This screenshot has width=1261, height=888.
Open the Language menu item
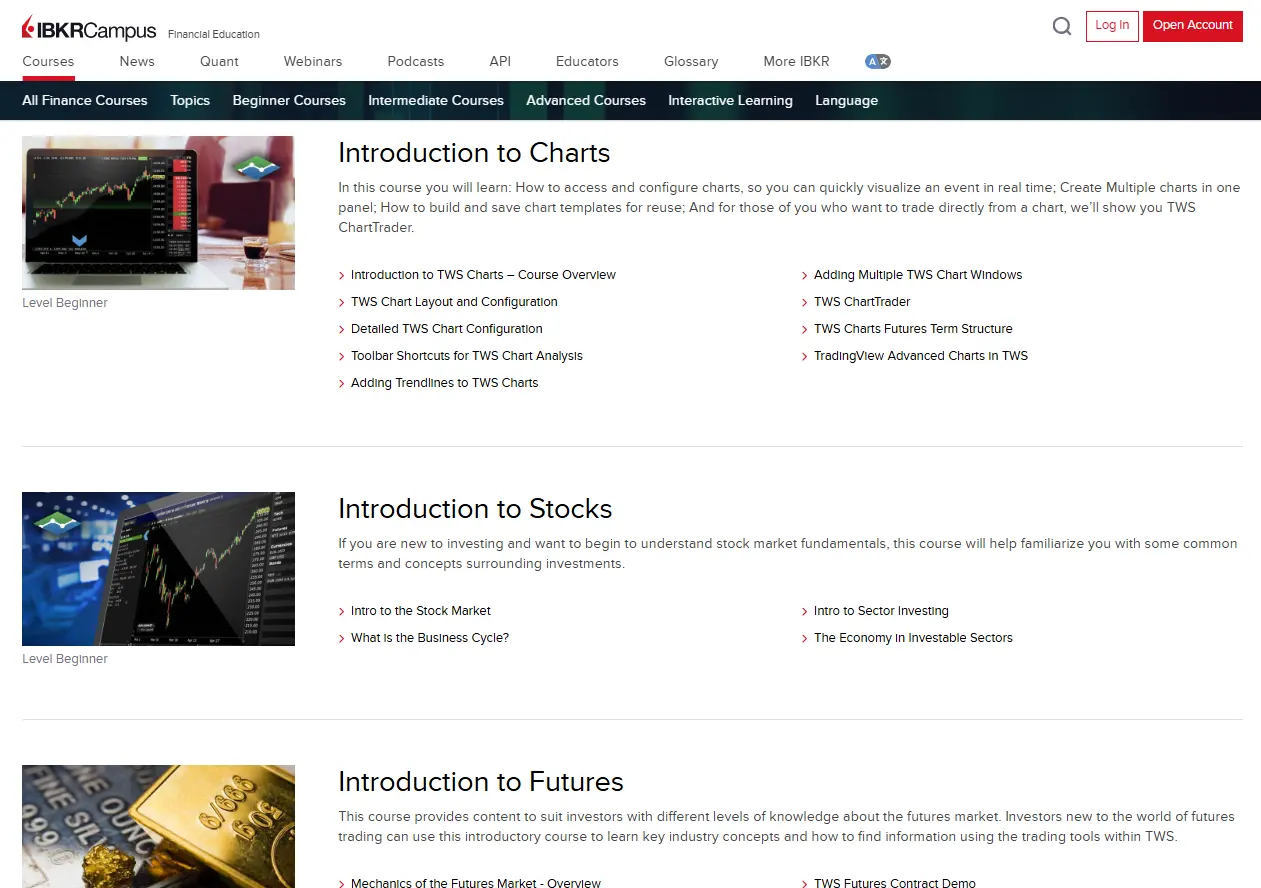coord(846,100)
